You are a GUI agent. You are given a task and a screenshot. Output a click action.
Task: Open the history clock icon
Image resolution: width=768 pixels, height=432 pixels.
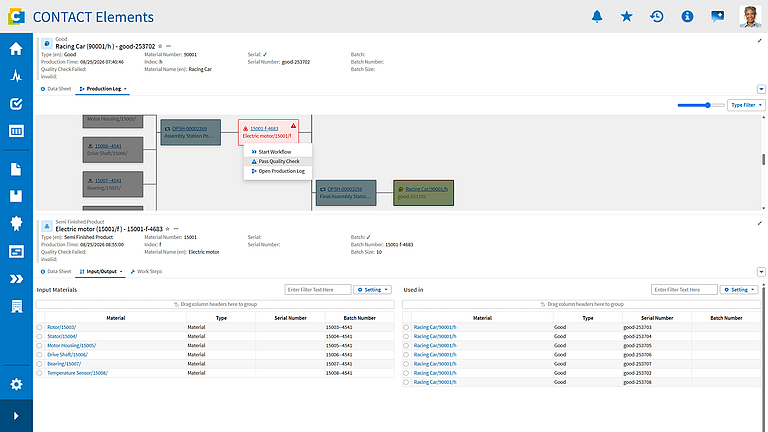click(x=657, y=17)
